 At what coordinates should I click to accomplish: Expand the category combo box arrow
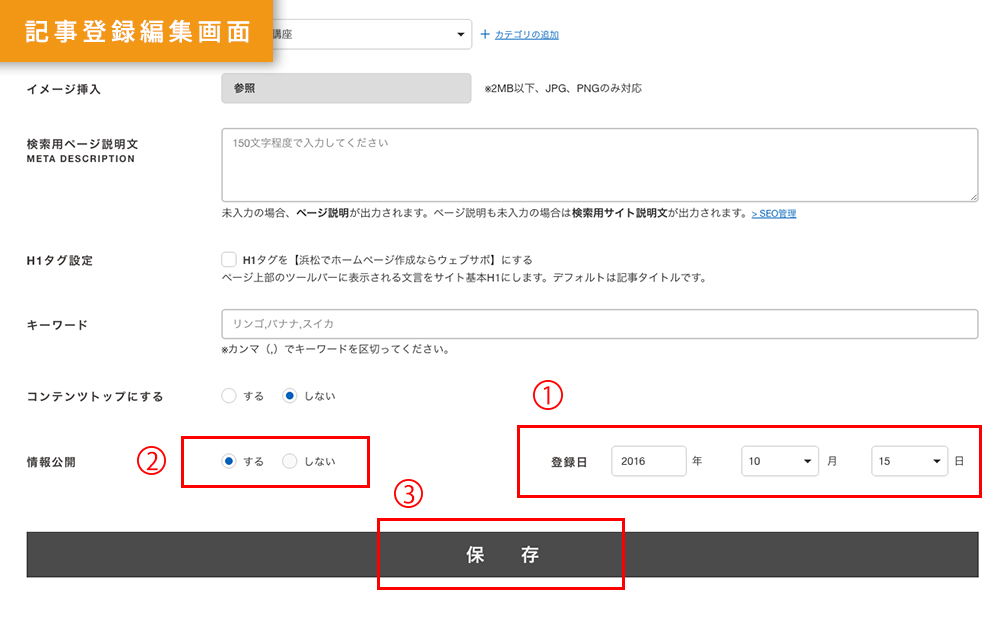[463, 33]
